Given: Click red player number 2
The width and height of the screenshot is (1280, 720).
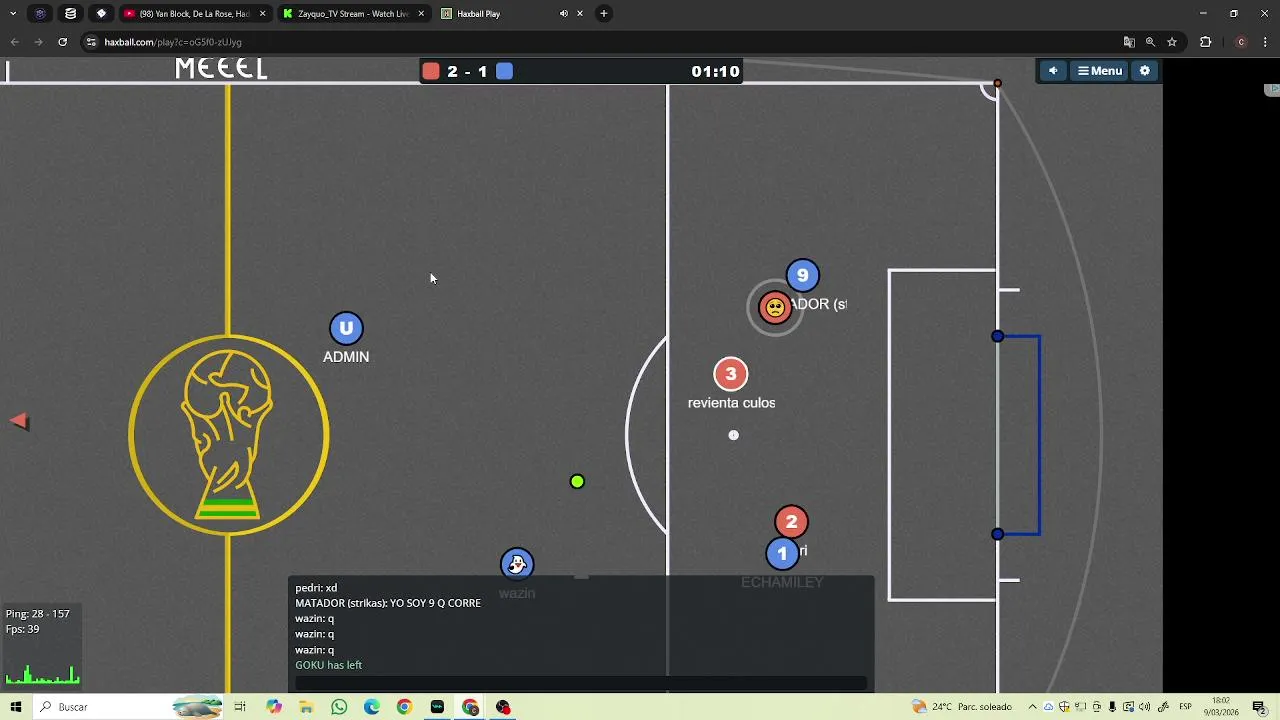Looking at the screenshot, I should tap(791, 521).
